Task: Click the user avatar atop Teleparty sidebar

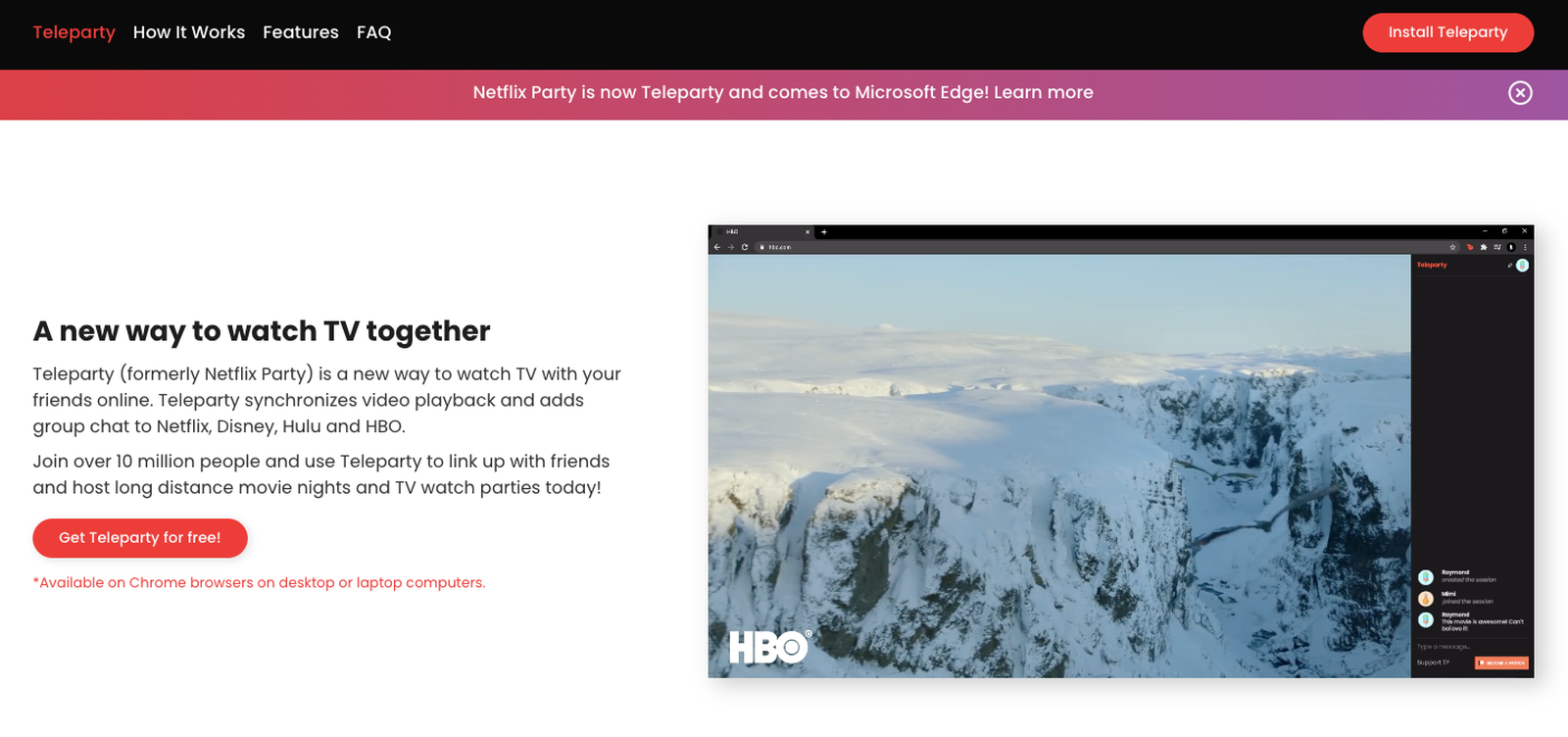Action: click(1522, 266)
